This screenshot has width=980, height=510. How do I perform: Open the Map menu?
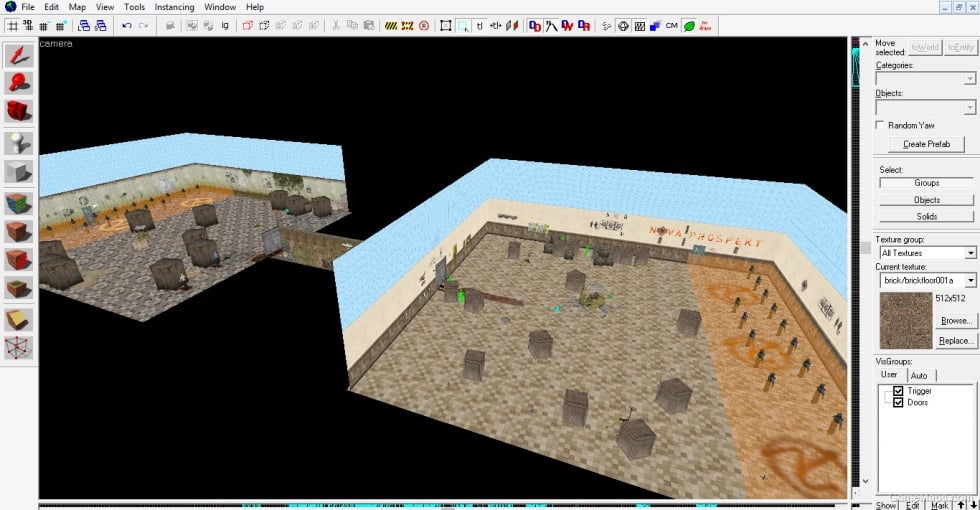[x=77, y=7]
